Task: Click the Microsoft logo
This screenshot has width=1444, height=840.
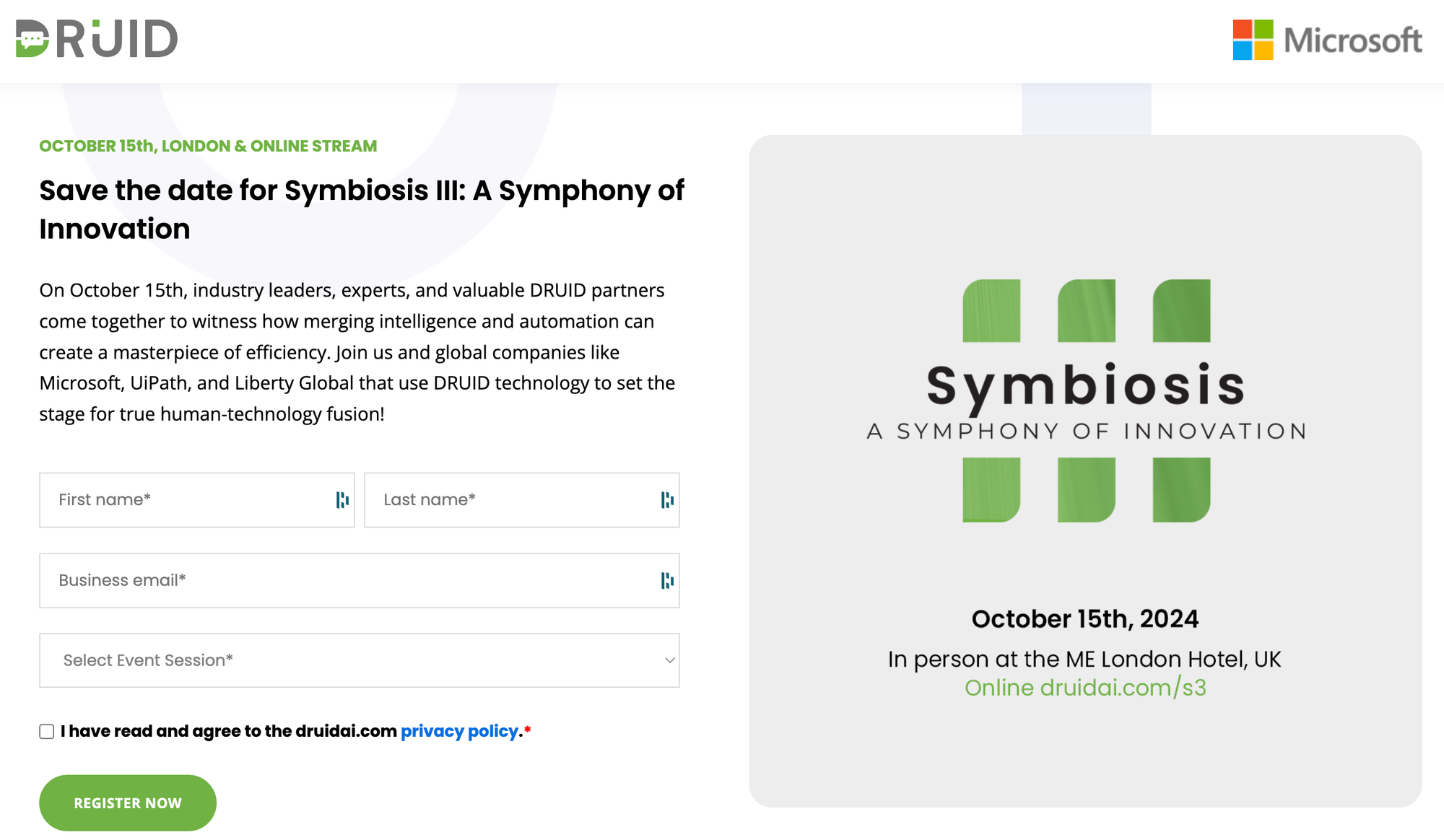Action: (1327, 40)
